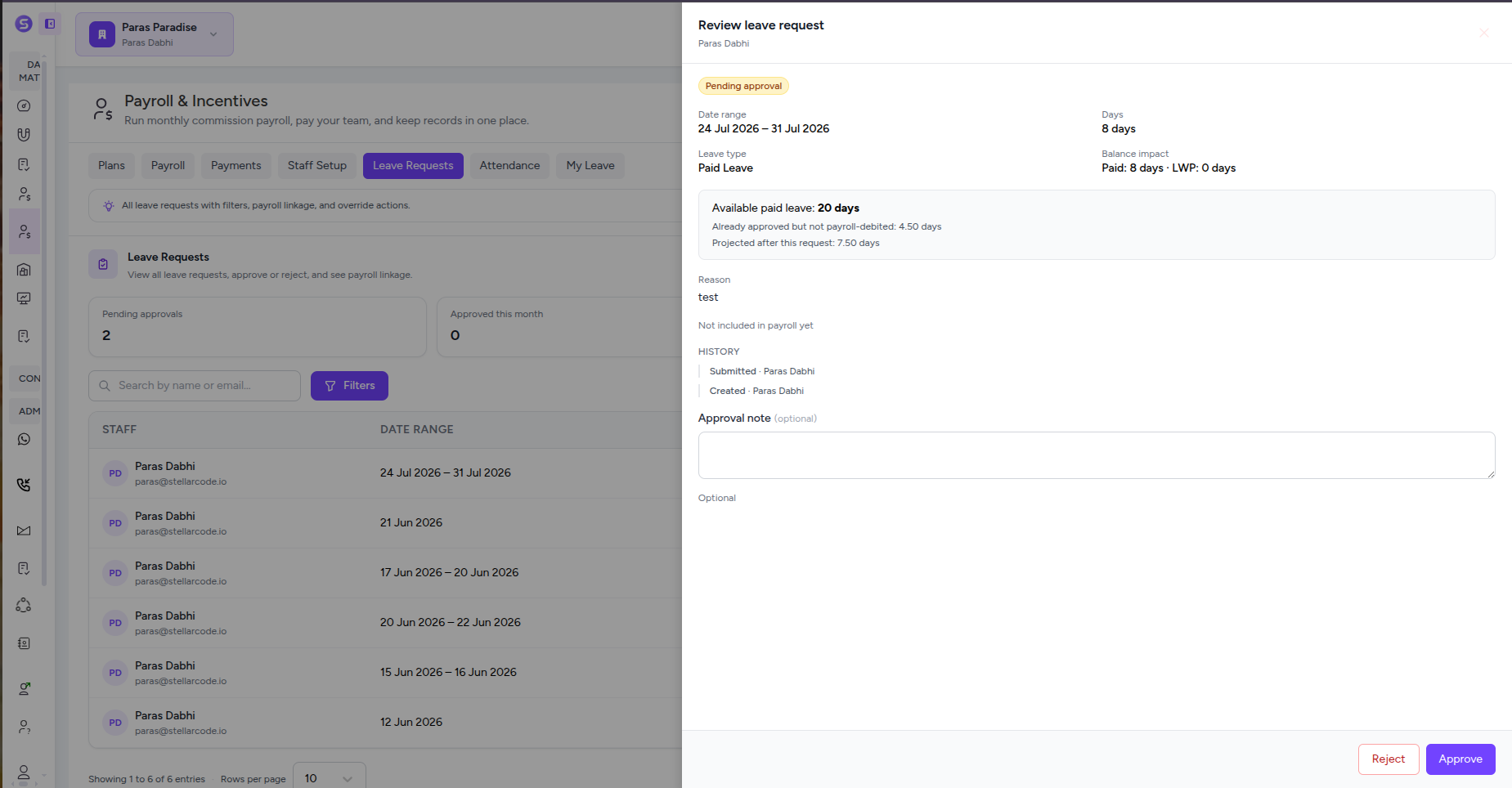1512x788 pixels.
Task: Click 'Submitted · Paras Dabhi' history entry
Action: click(762, 371)
